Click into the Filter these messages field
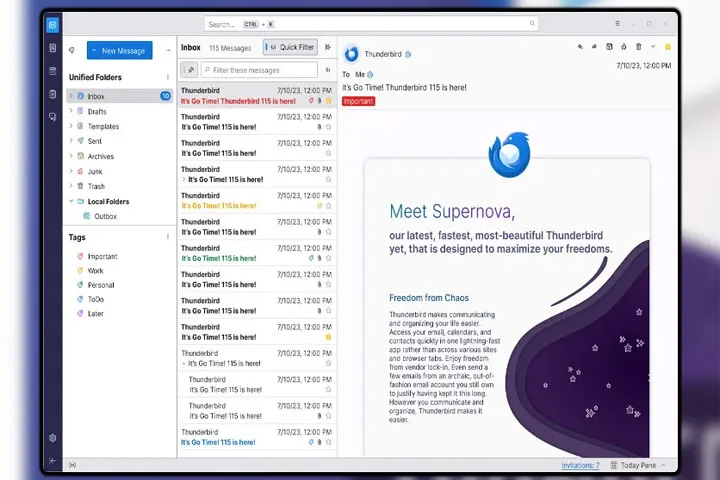Image resolution: width=720 pixels, height=480 pixels. [259, 70]
